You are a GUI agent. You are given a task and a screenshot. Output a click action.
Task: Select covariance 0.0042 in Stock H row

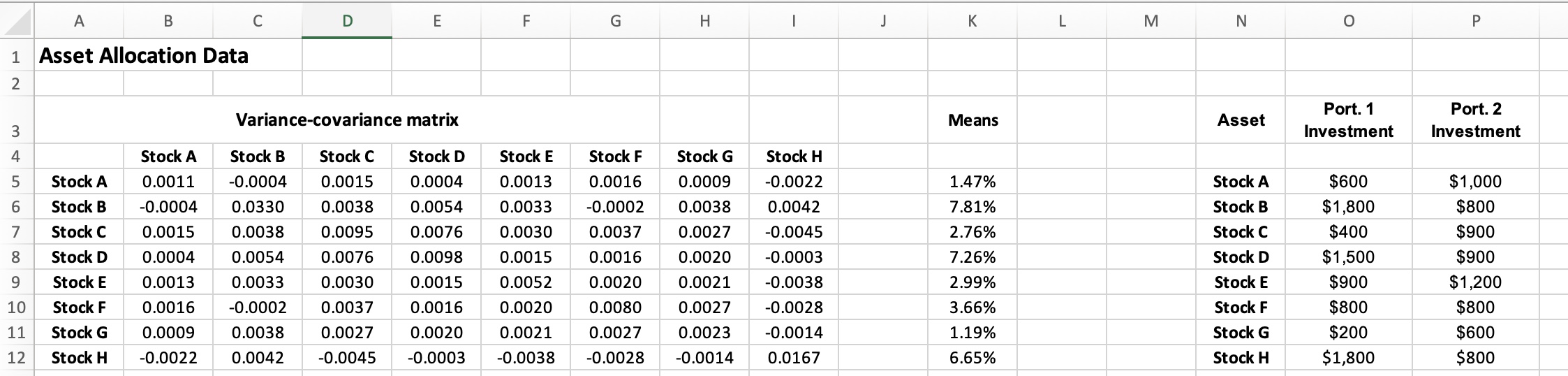point(258,358)
